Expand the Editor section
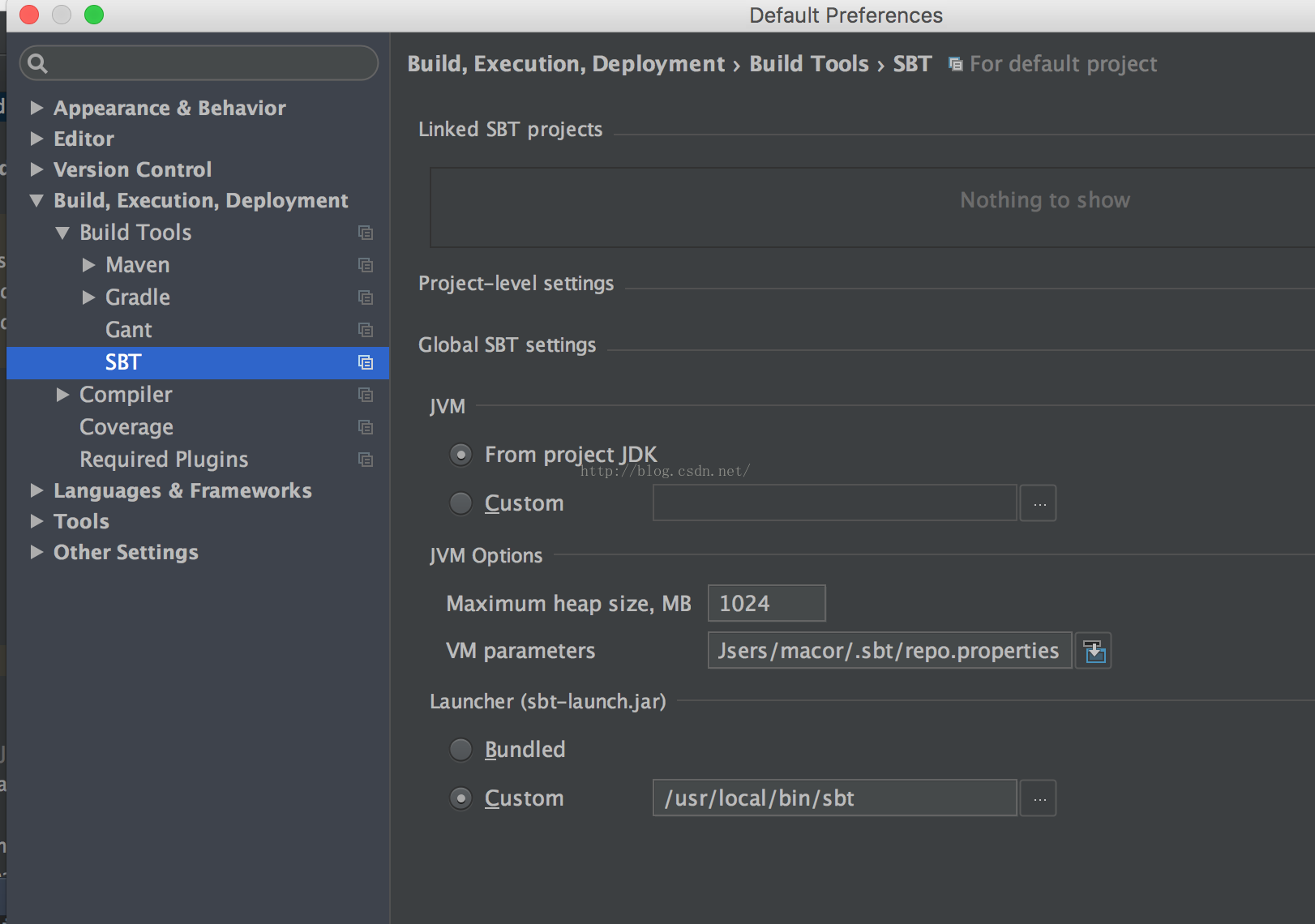 36,139
